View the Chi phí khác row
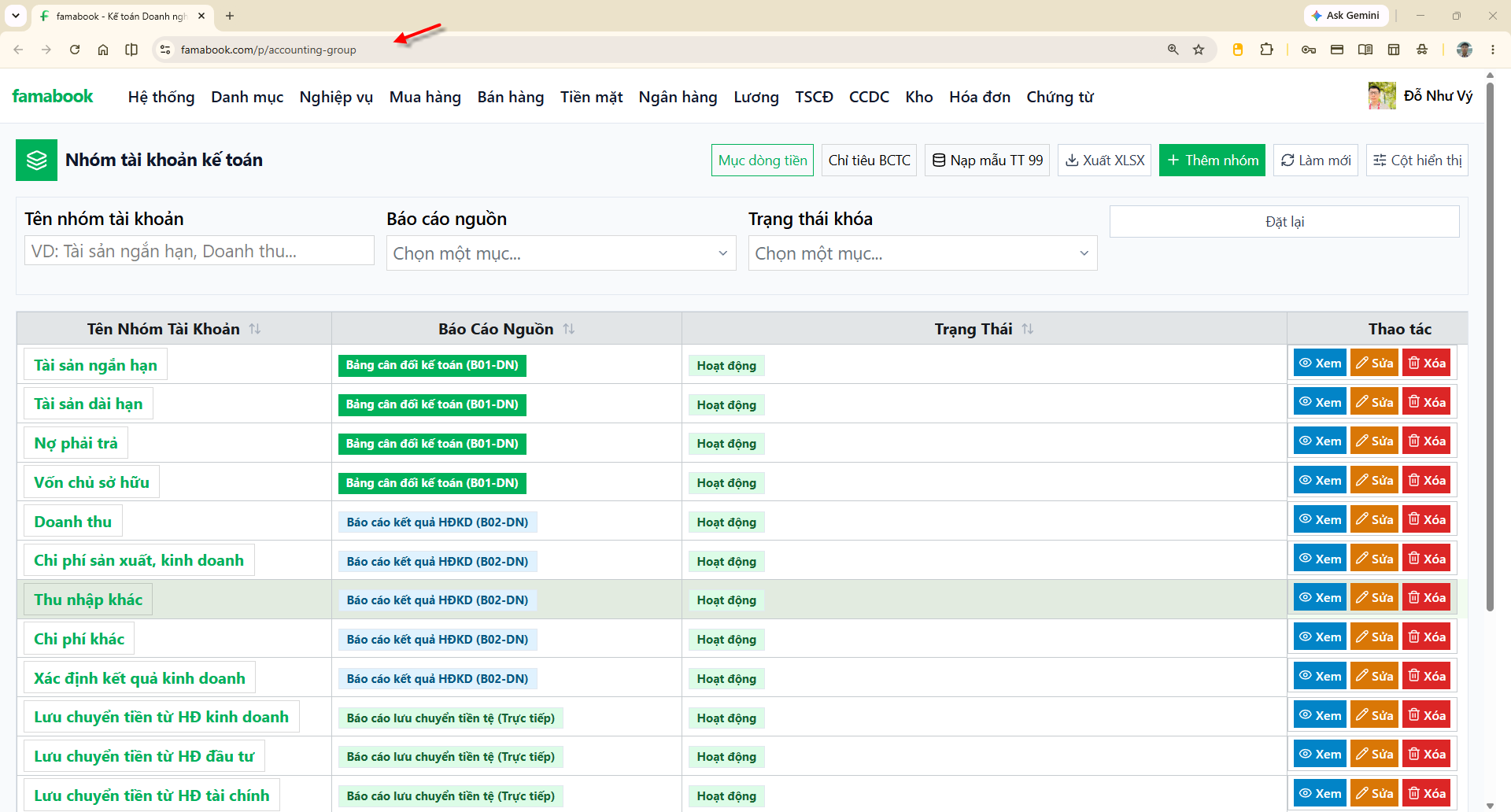Screen dimensions: 1511x812 point(1320,637)
